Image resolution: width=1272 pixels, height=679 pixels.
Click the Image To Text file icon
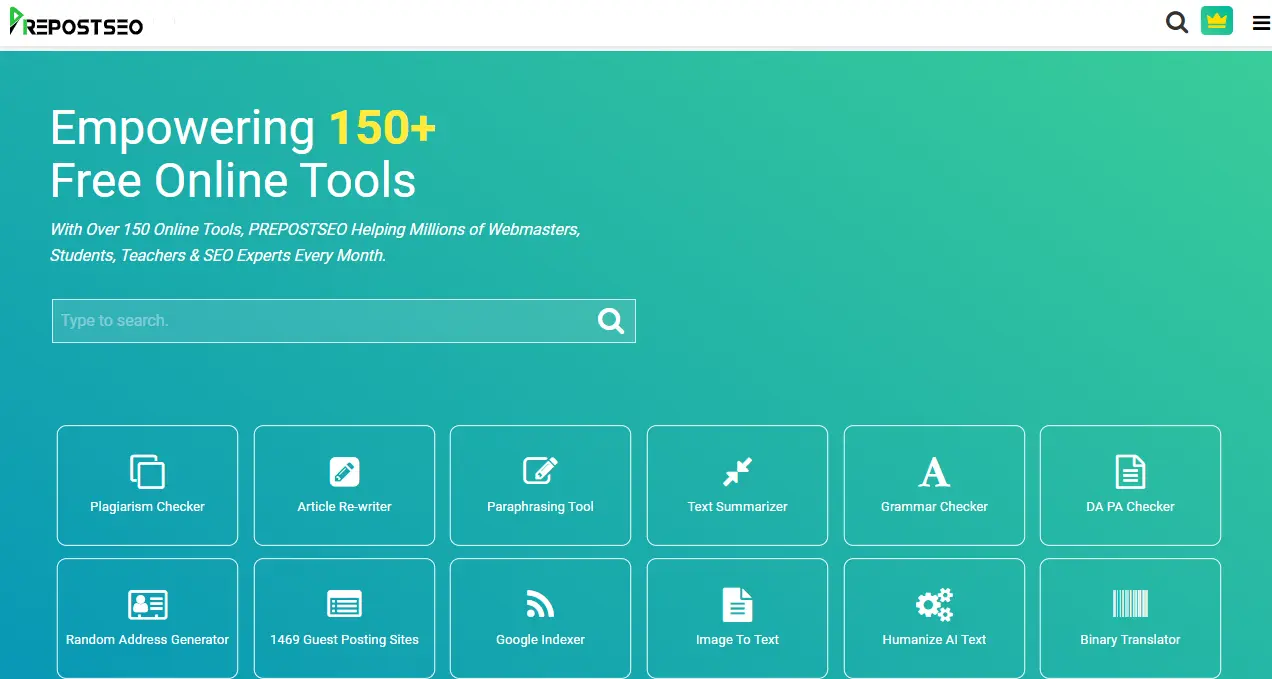tap(737, 604)
